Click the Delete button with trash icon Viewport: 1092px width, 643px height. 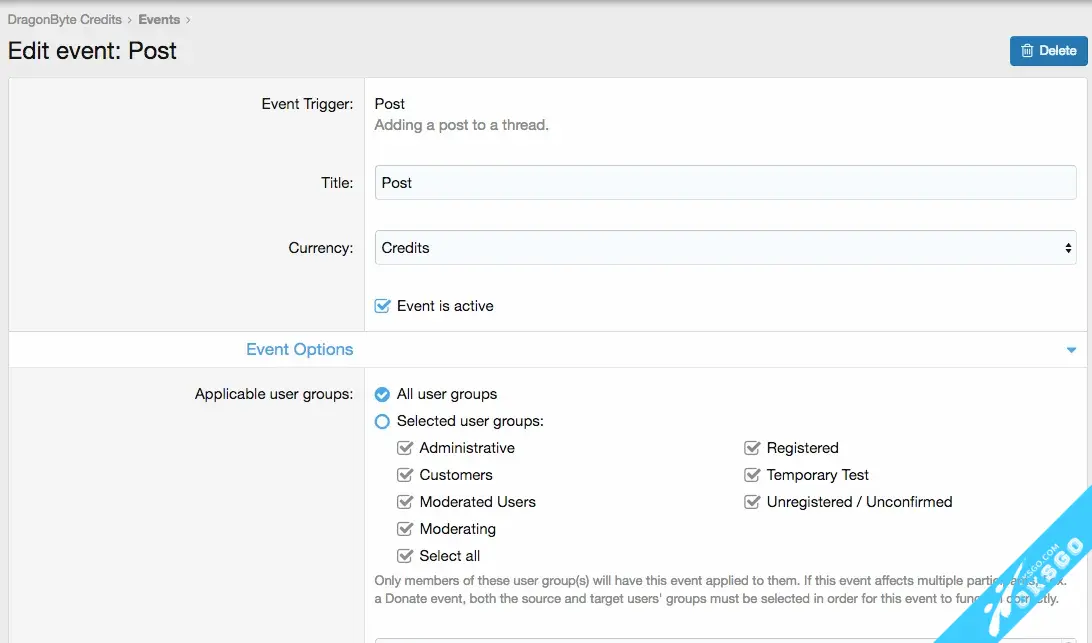1048,51
